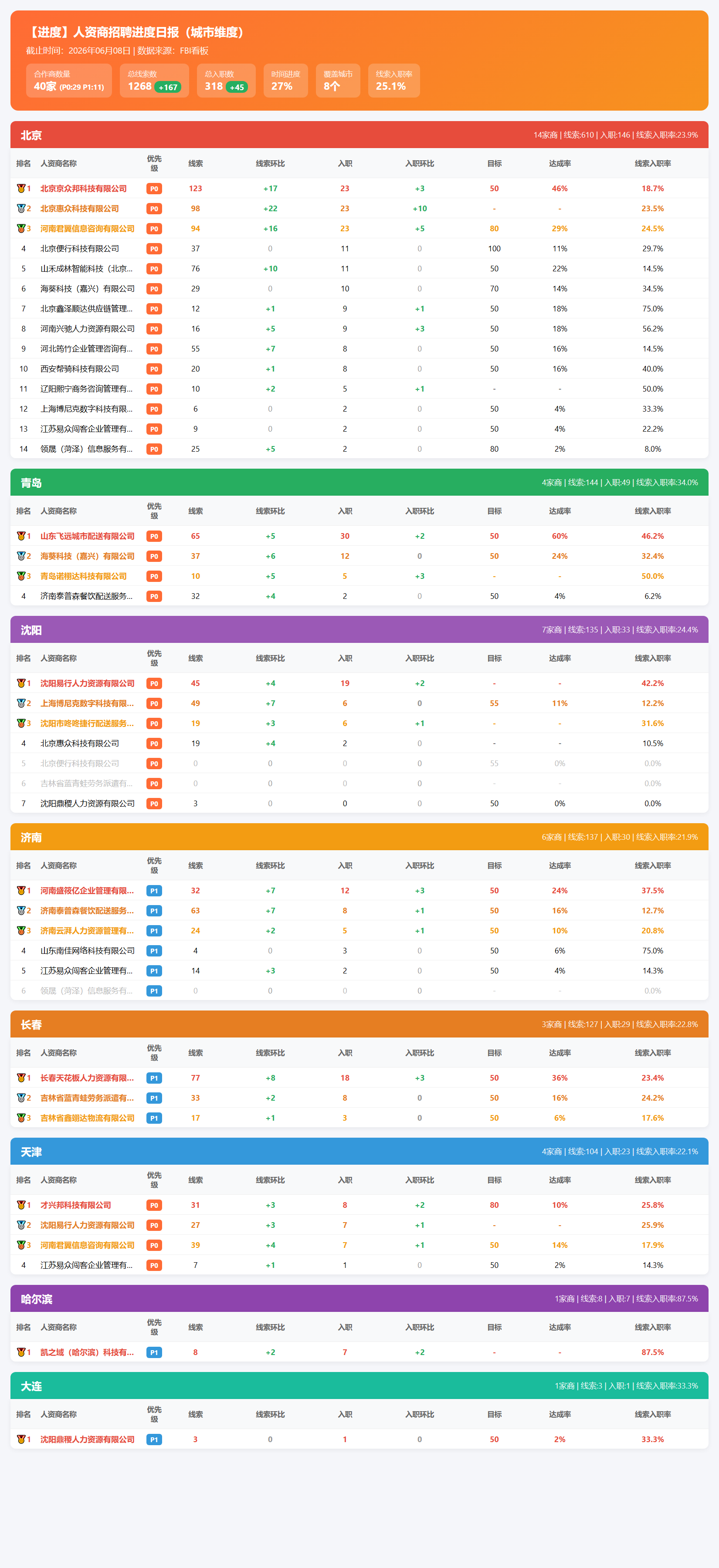Click bronze medal icon beside 青岛诺栩达科技有限公司

[x=21, y=576]
